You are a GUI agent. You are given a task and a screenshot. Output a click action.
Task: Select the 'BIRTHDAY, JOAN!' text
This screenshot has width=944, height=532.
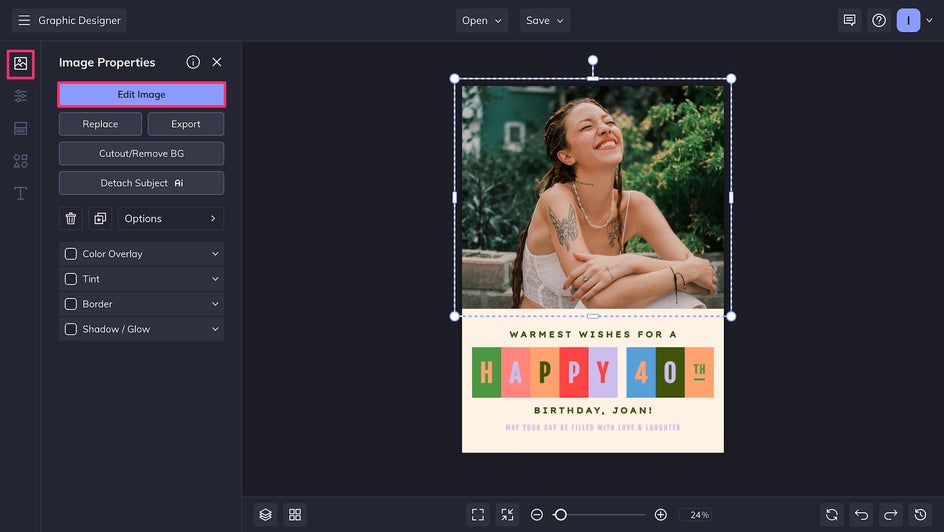coord(593,410)
